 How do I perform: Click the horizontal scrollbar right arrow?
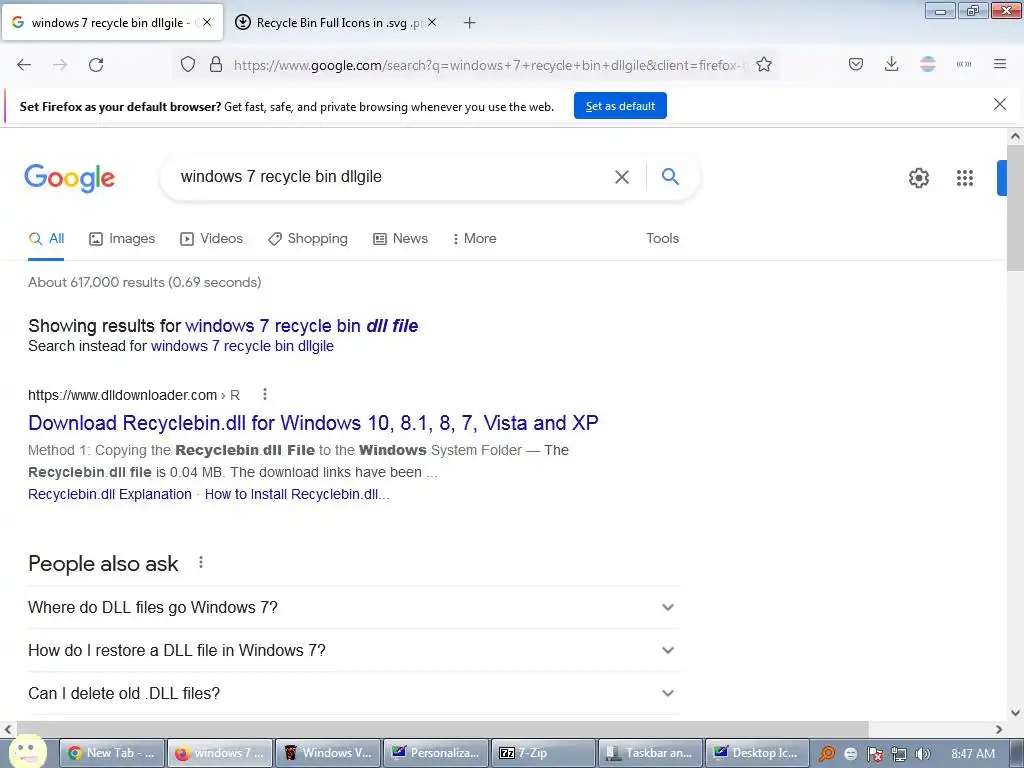pos(999,729)
